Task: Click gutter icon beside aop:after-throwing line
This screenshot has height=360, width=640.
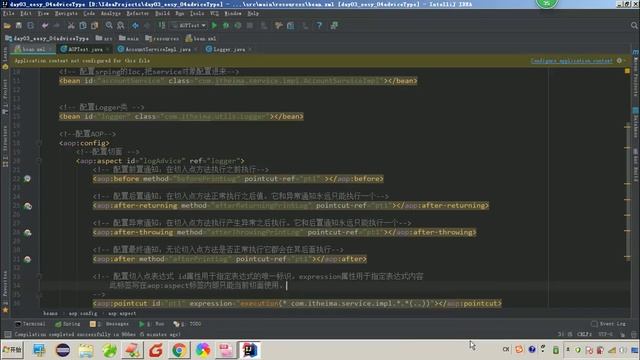Action: (x=27, y=233)
